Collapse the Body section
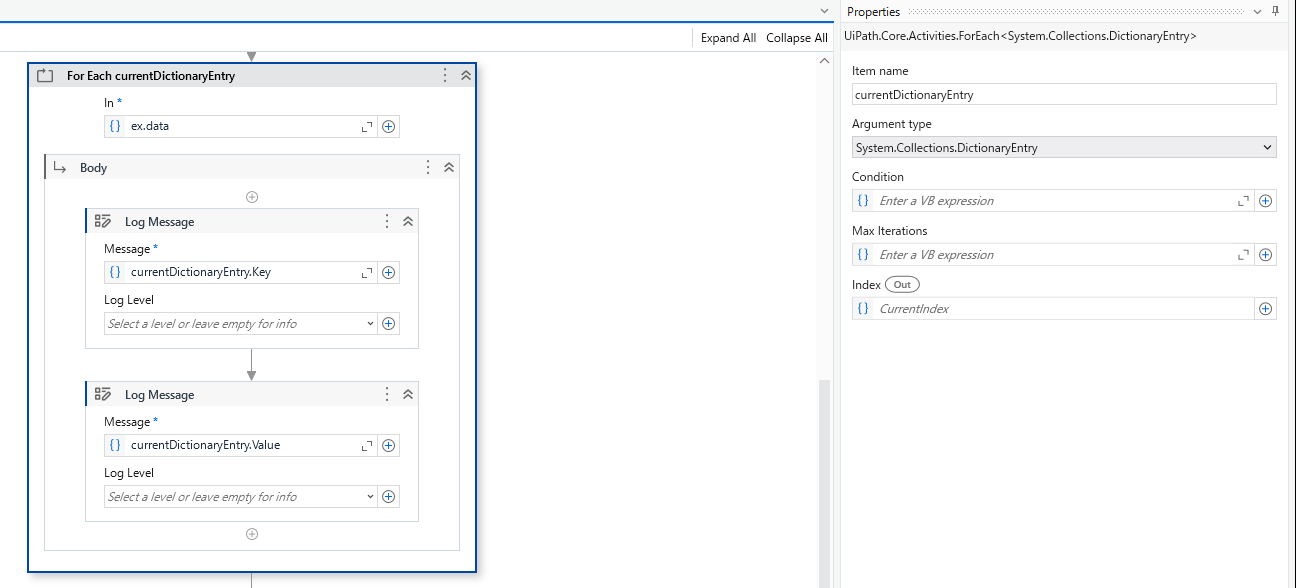 [448, 167]
